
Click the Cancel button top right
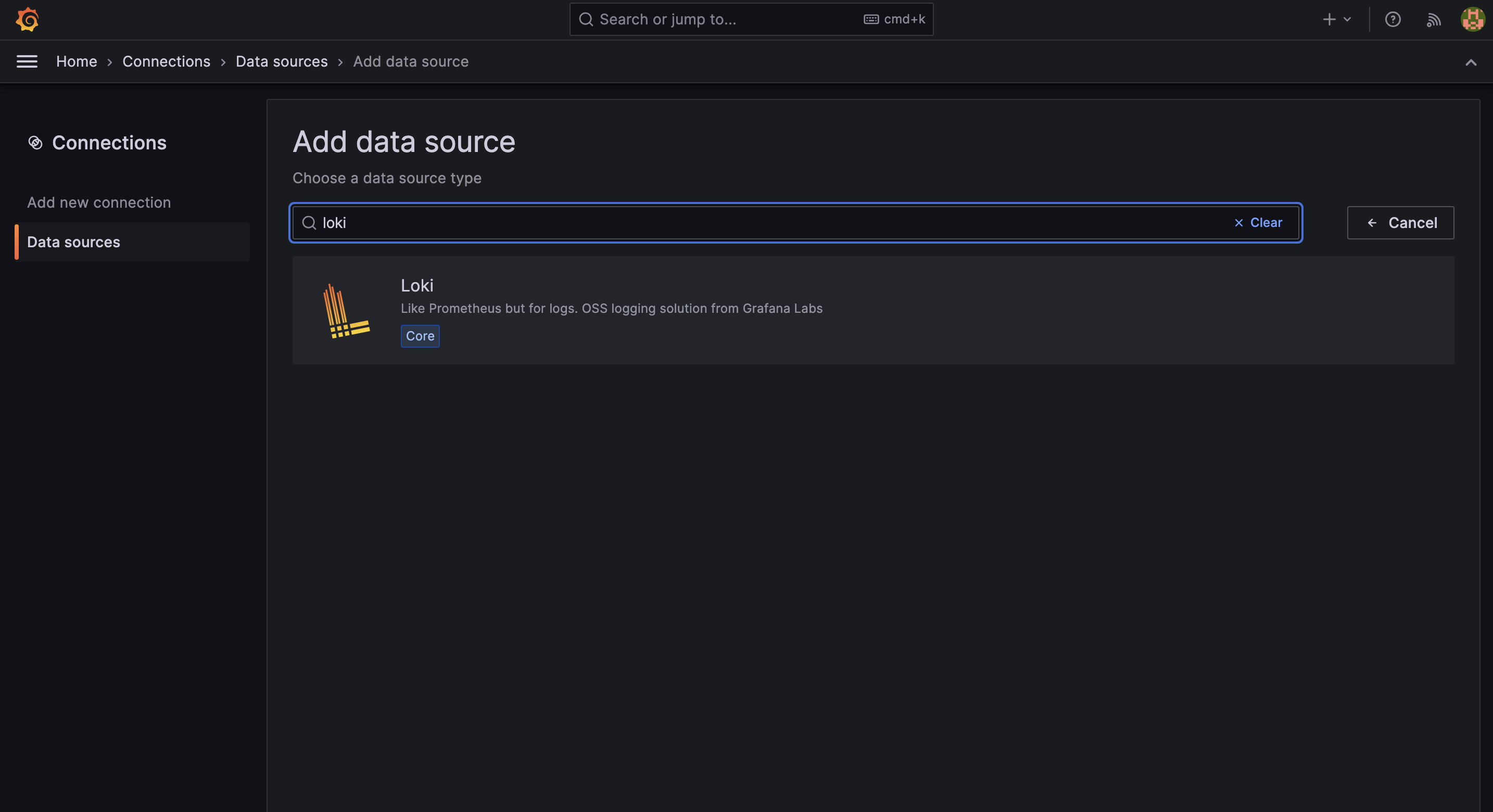1400,222
